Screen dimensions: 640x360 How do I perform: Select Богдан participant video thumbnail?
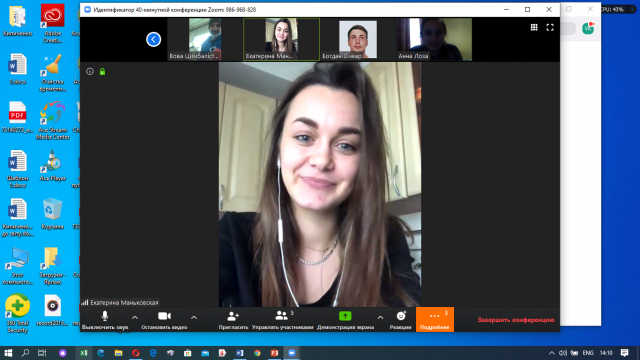point(358,39)
